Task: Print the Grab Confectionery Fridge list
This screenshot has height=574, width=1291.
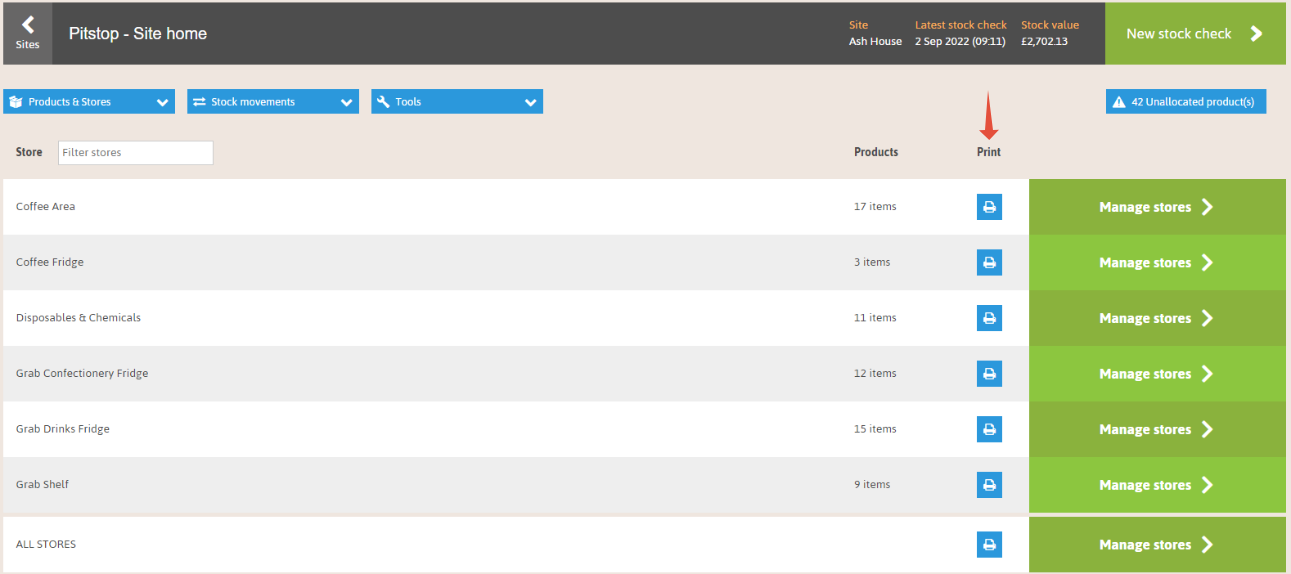Action: pyautogui.click(x=989, y=373)
